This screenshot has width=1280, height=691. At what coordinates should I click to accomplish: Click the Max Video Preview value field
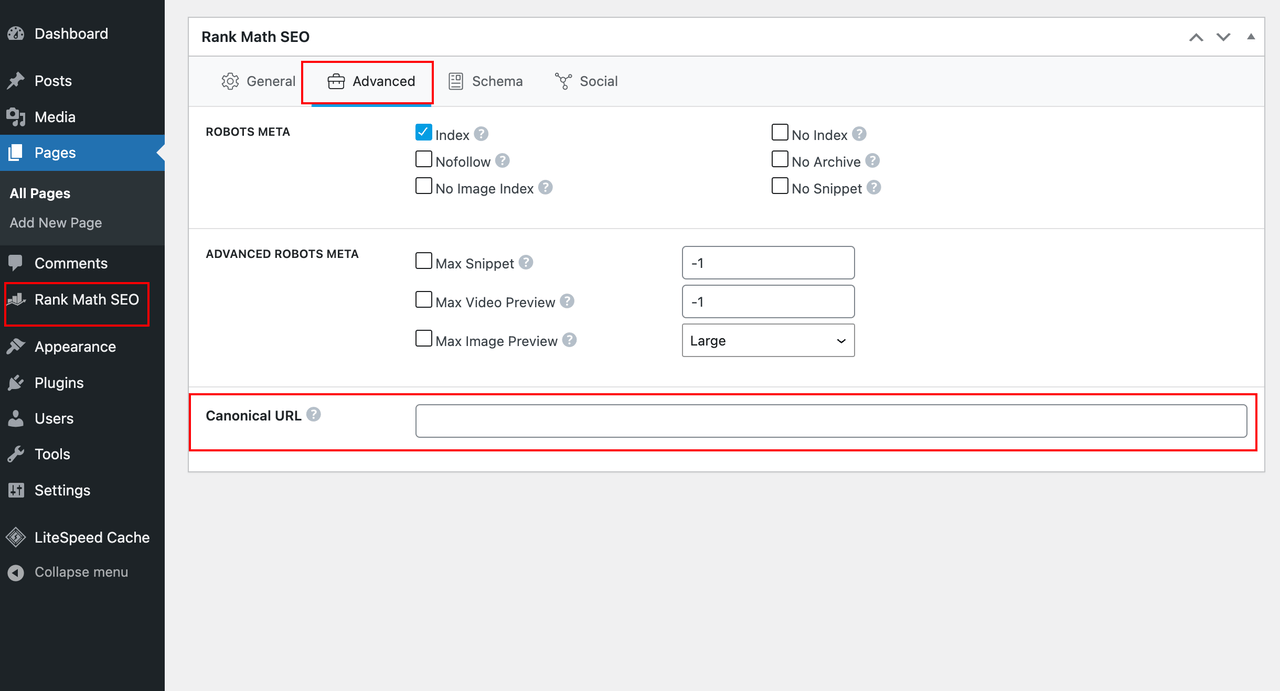click(768, 301)
